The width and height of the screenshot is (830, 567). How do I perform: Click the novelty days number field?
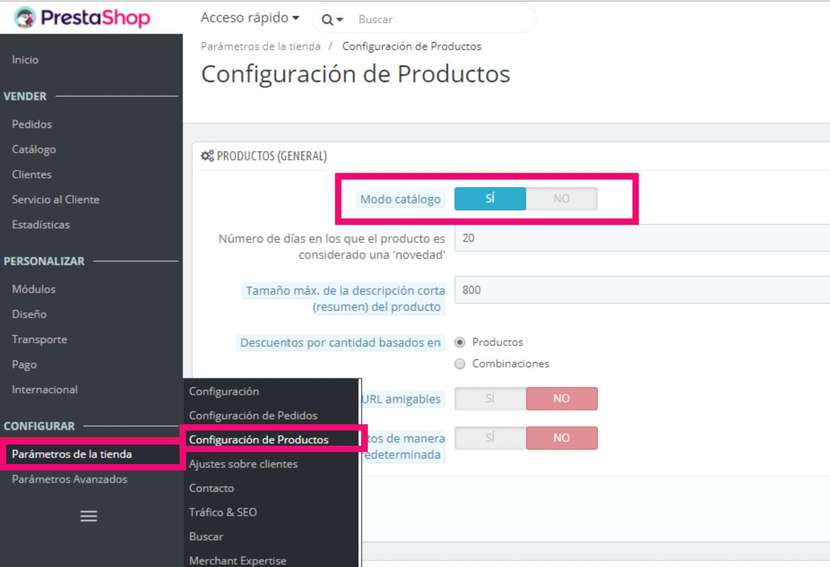[640, 239]
